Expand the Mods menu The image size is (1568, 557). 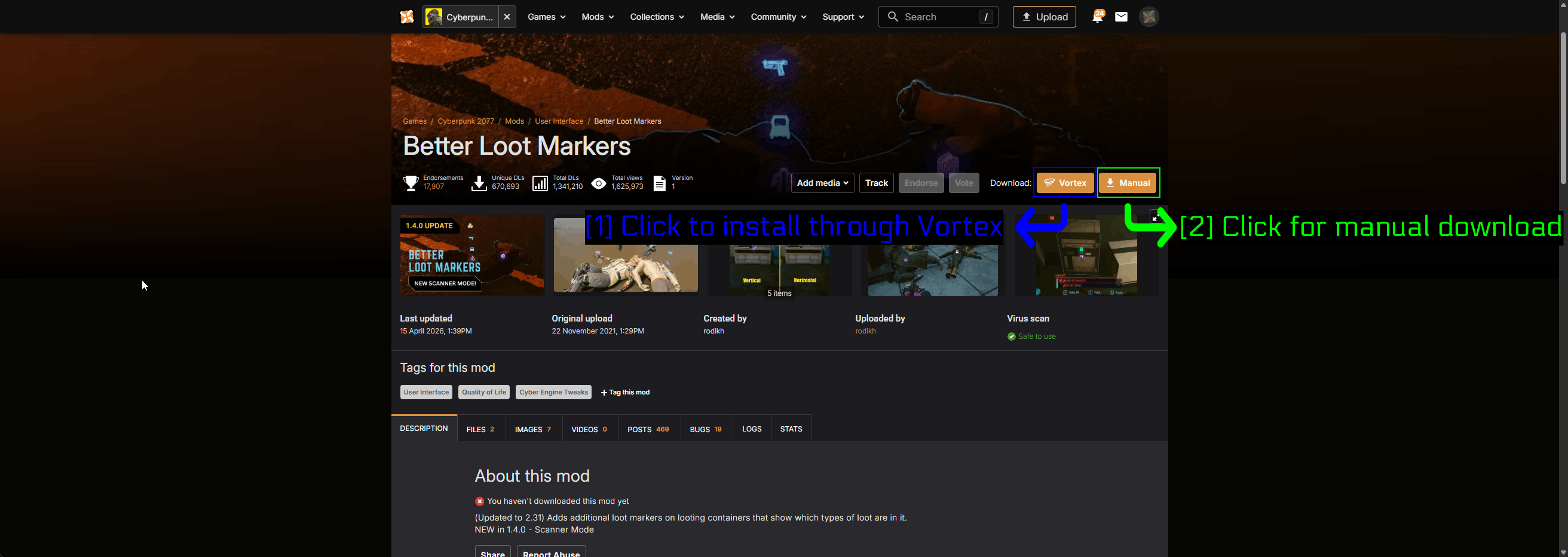coord(597,17)
